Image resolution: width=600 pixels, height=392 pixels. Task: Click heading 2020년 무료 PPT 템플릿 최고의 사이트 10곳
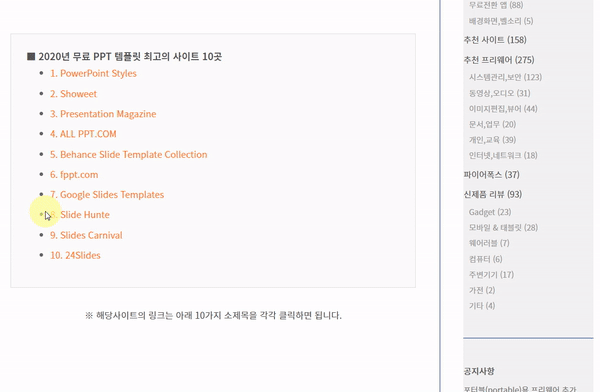click(124, 57)
